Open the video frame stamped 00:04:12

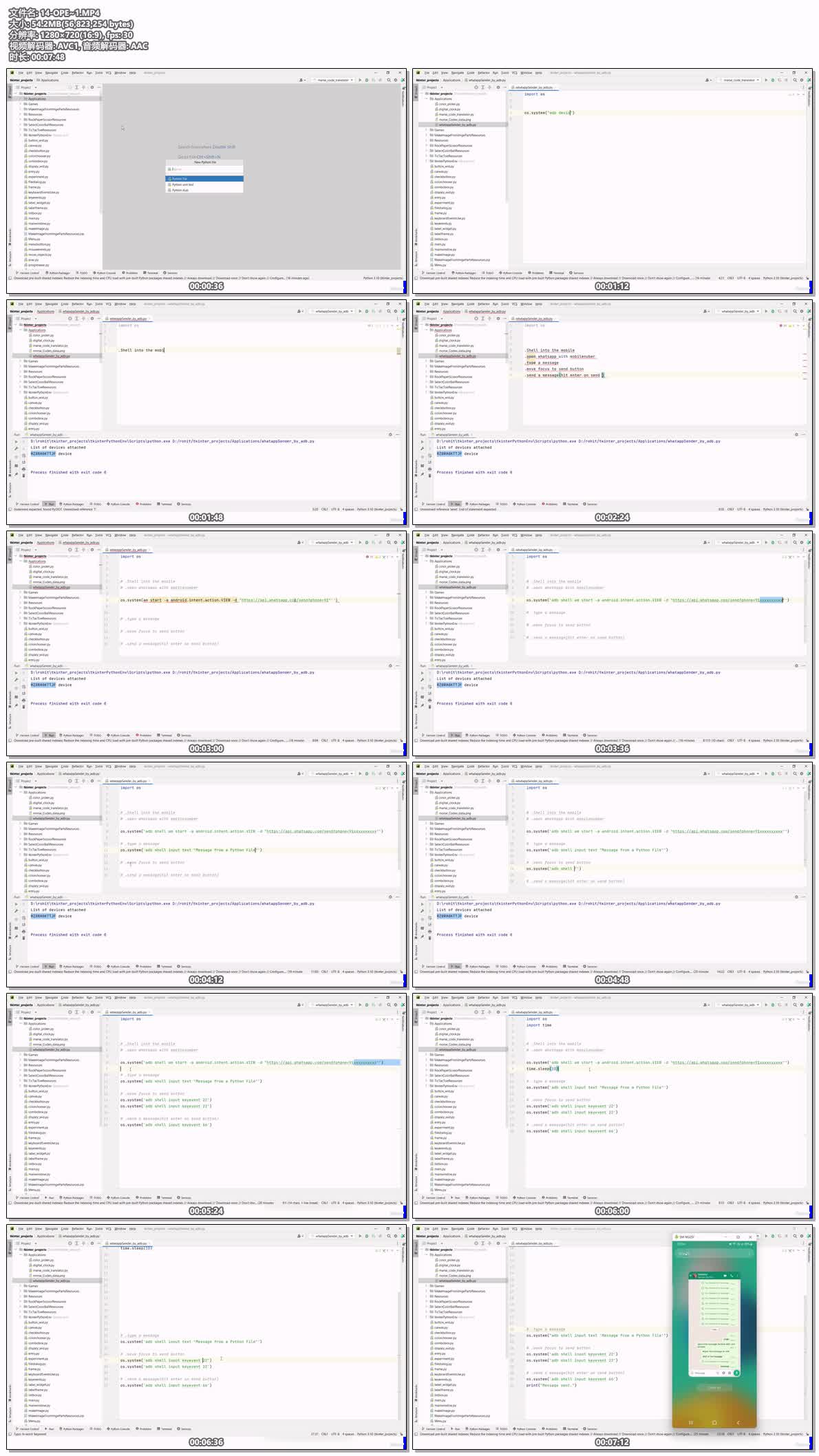coord(206,875)
